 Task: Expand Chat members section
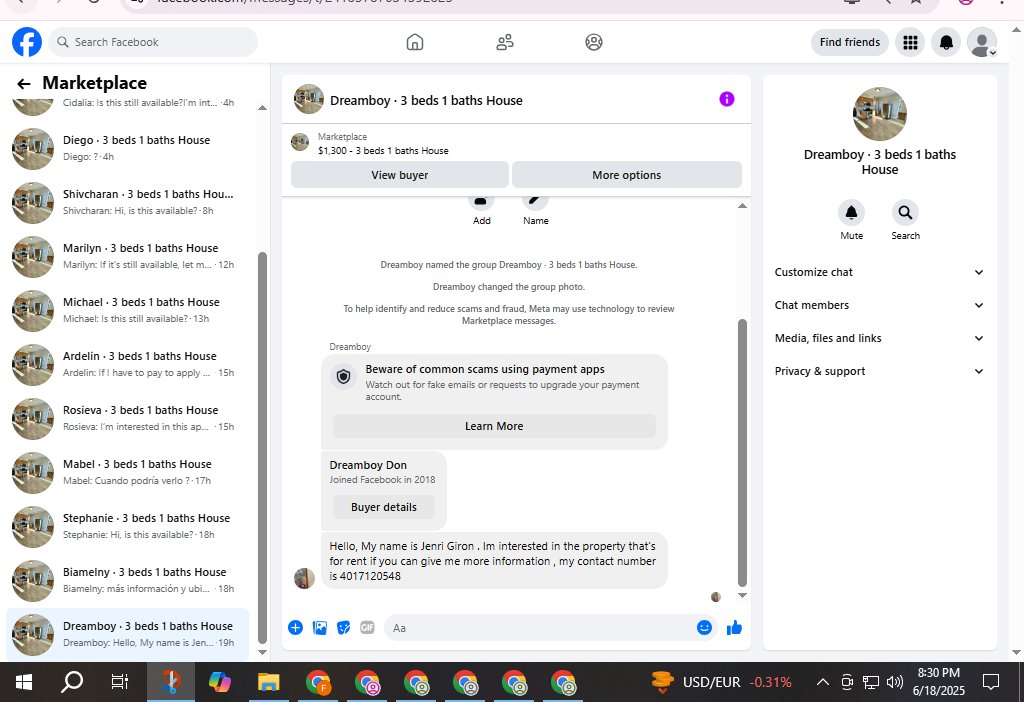click(879, 305)
